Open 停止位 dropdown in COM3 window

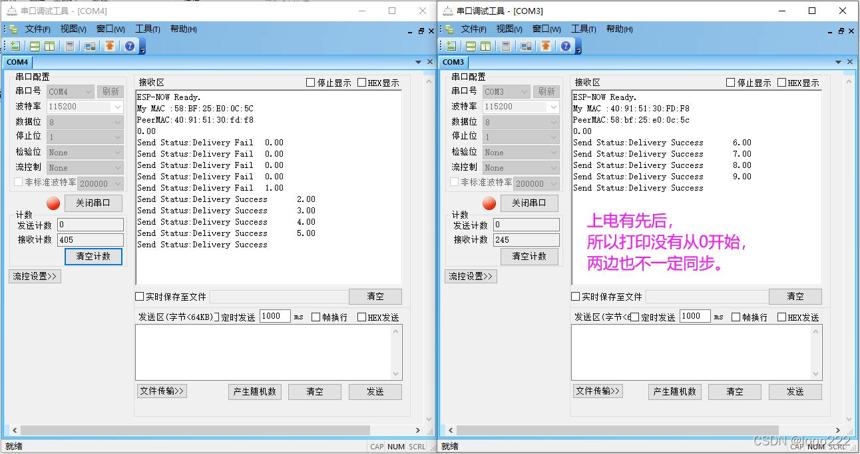520,137
